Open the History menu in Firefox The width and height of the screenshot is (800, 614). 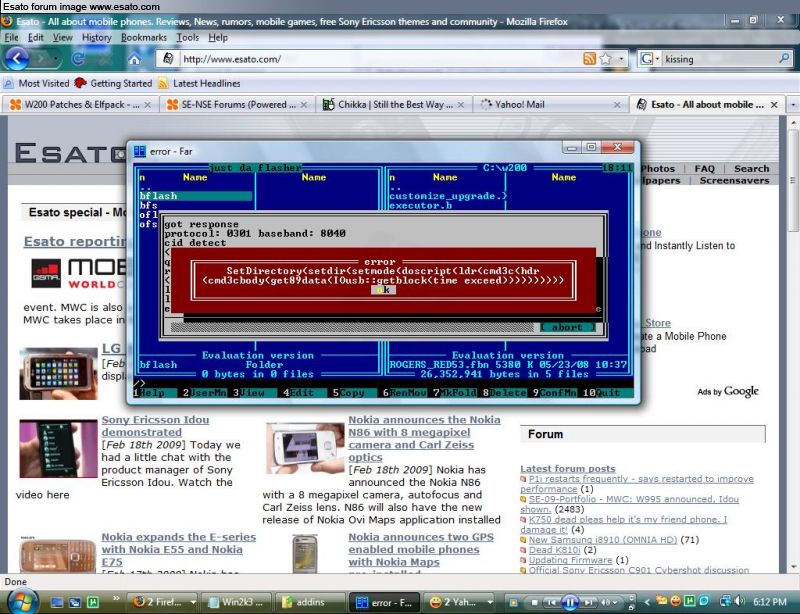pos(96,37)
